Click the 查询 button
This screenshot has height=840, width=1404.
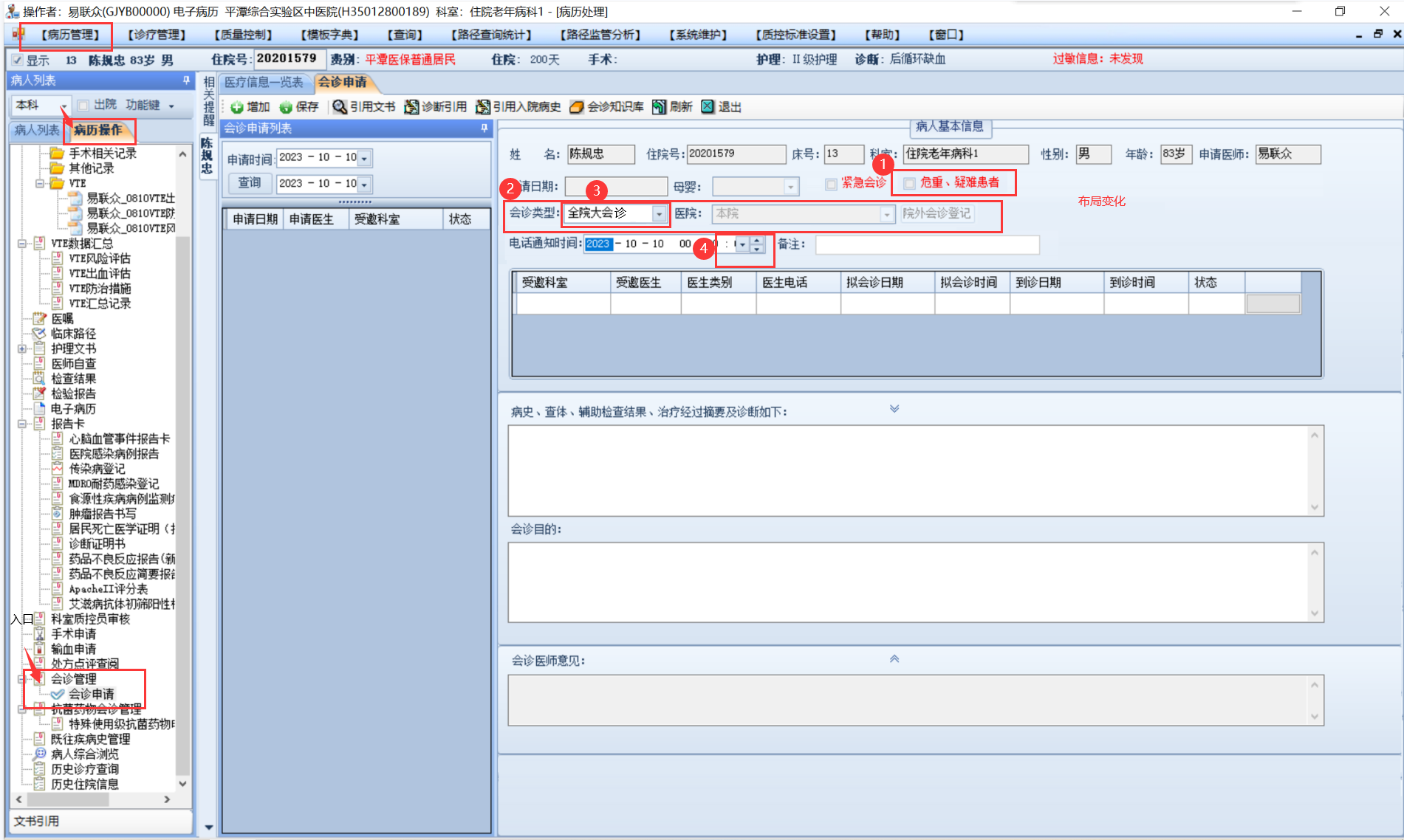pyautogui.click(x=250, y=183)
